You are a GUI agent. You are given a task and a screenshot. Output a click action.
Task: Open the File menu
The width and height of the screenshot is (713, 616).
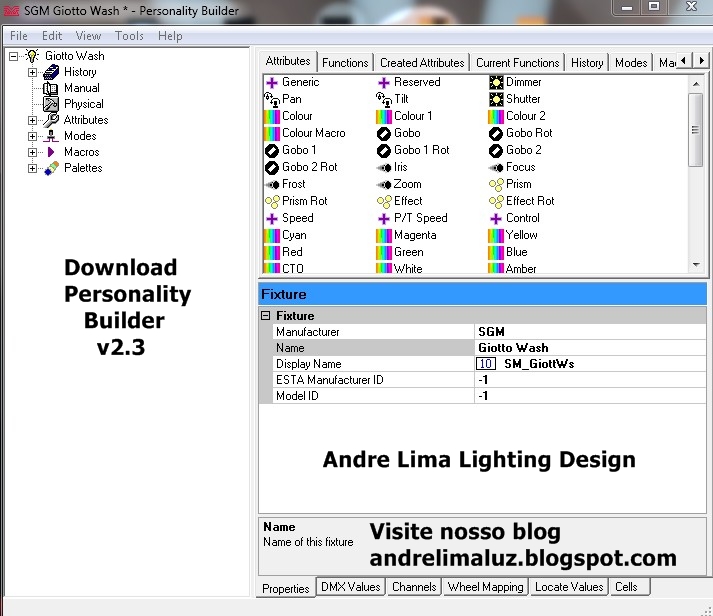click(19, 36)
